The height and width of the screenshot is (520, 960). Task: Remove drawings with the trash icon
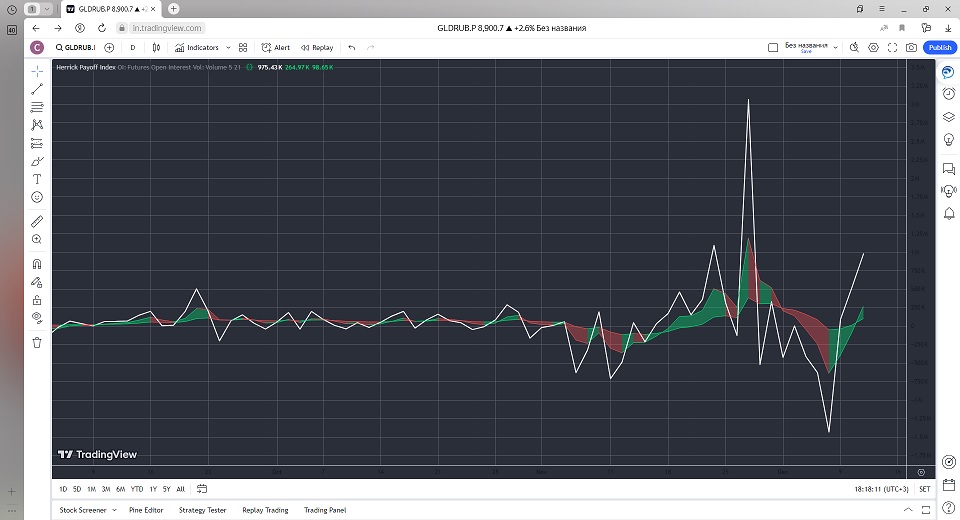(x=37, y=342)
